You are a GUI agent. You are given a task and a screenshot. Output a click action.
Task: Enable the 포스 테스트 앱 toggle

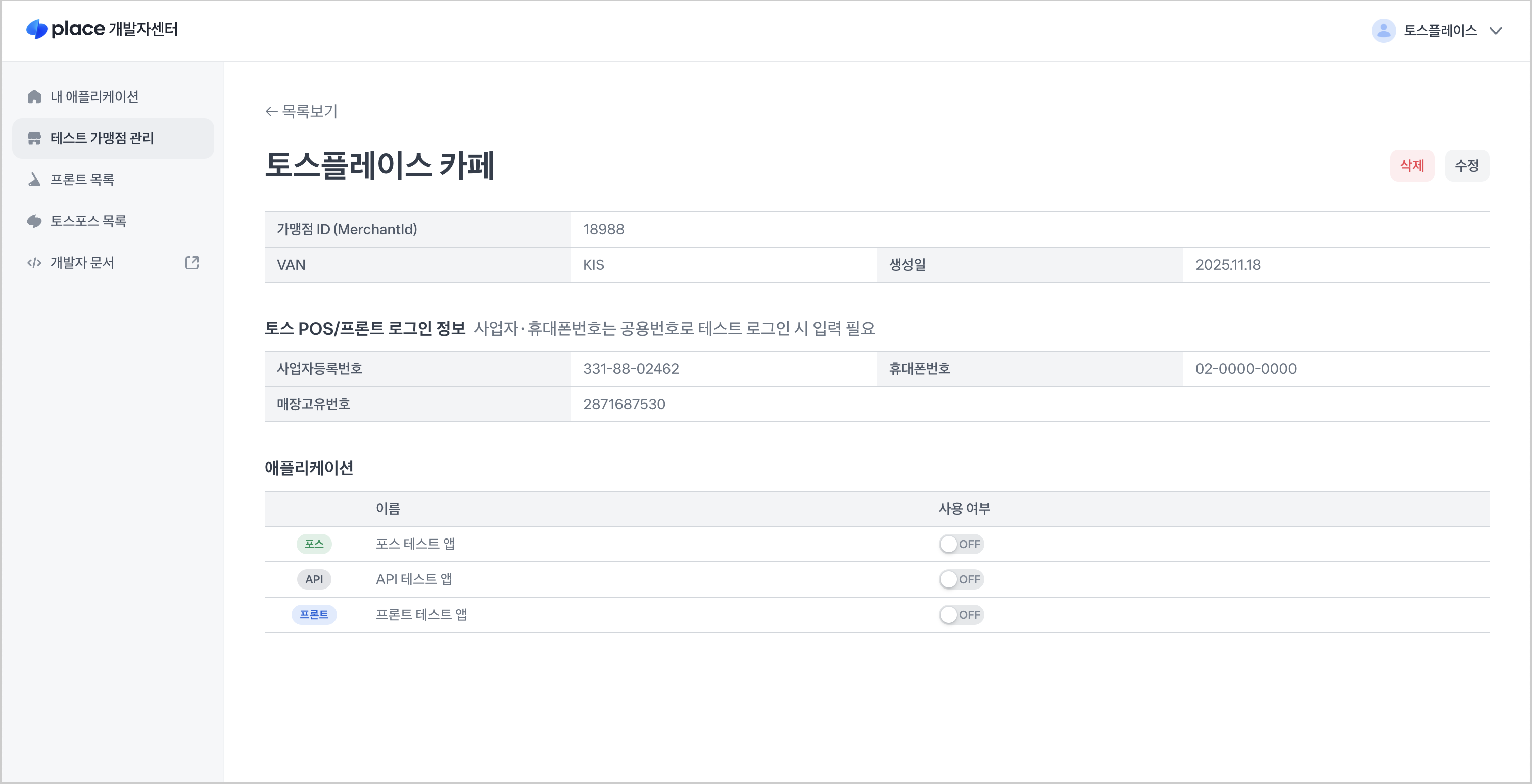[961, 543]
